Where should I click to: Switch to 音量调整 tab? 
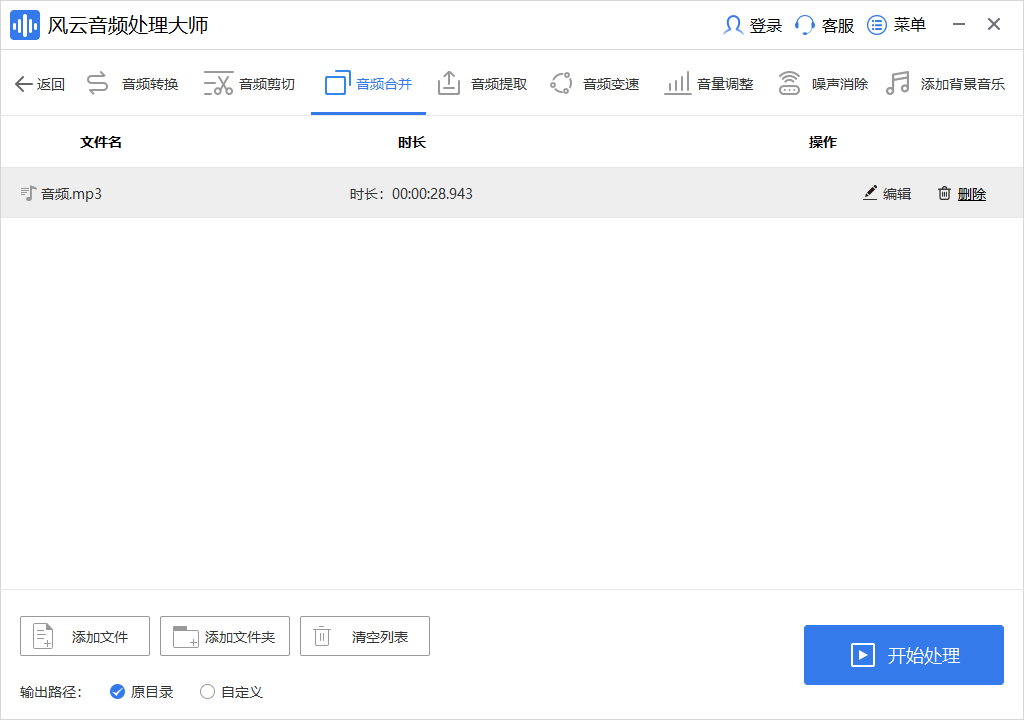pos(726,84)
